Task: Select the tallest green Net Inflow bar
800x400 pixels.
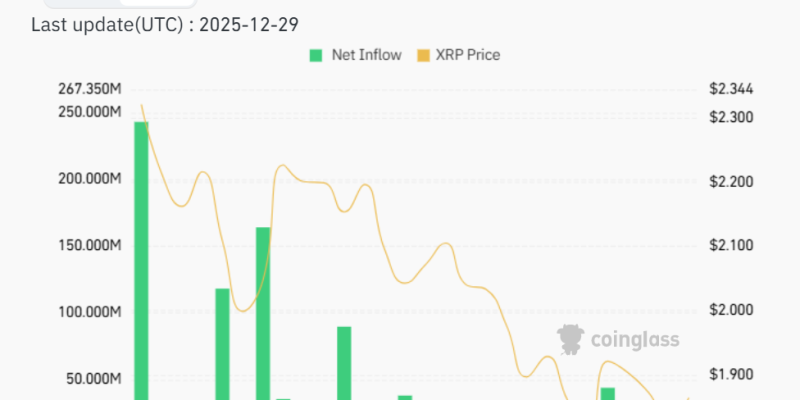Action: (x=141, y=260)
